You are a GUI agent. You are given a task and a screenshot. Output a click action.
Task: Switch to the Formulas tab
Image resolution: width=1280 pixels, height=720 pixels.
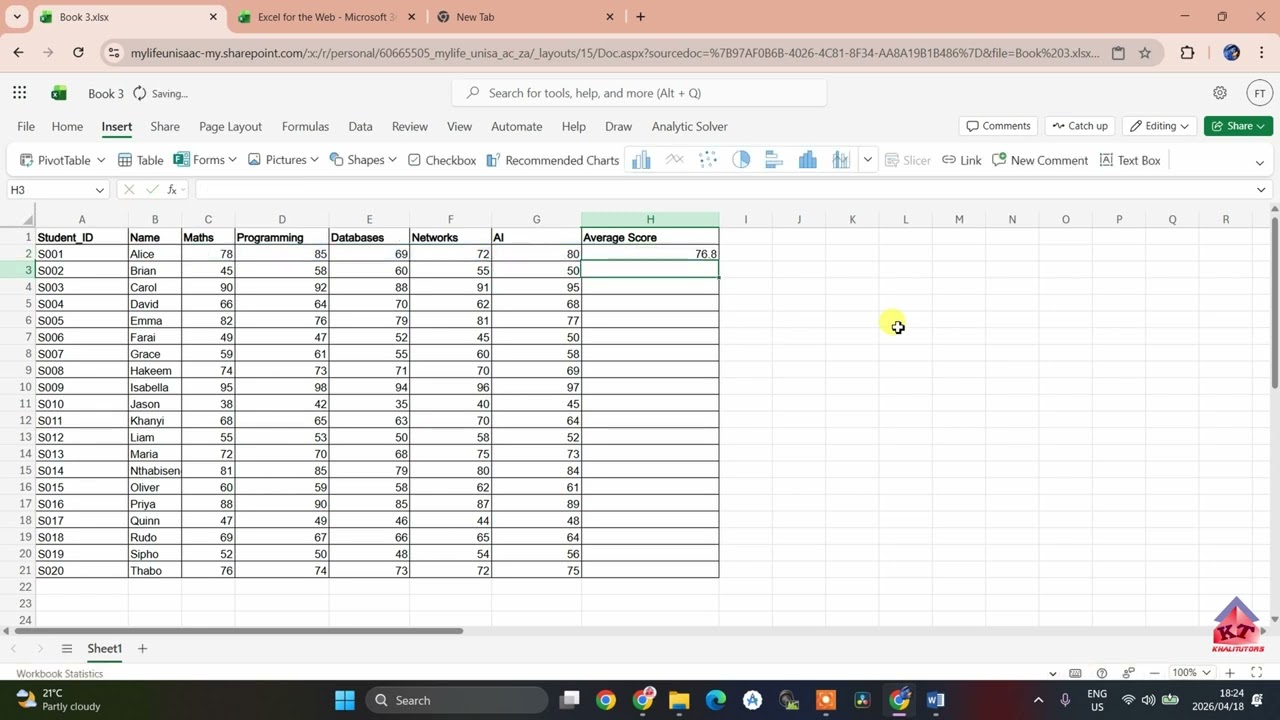coord(305,126)
